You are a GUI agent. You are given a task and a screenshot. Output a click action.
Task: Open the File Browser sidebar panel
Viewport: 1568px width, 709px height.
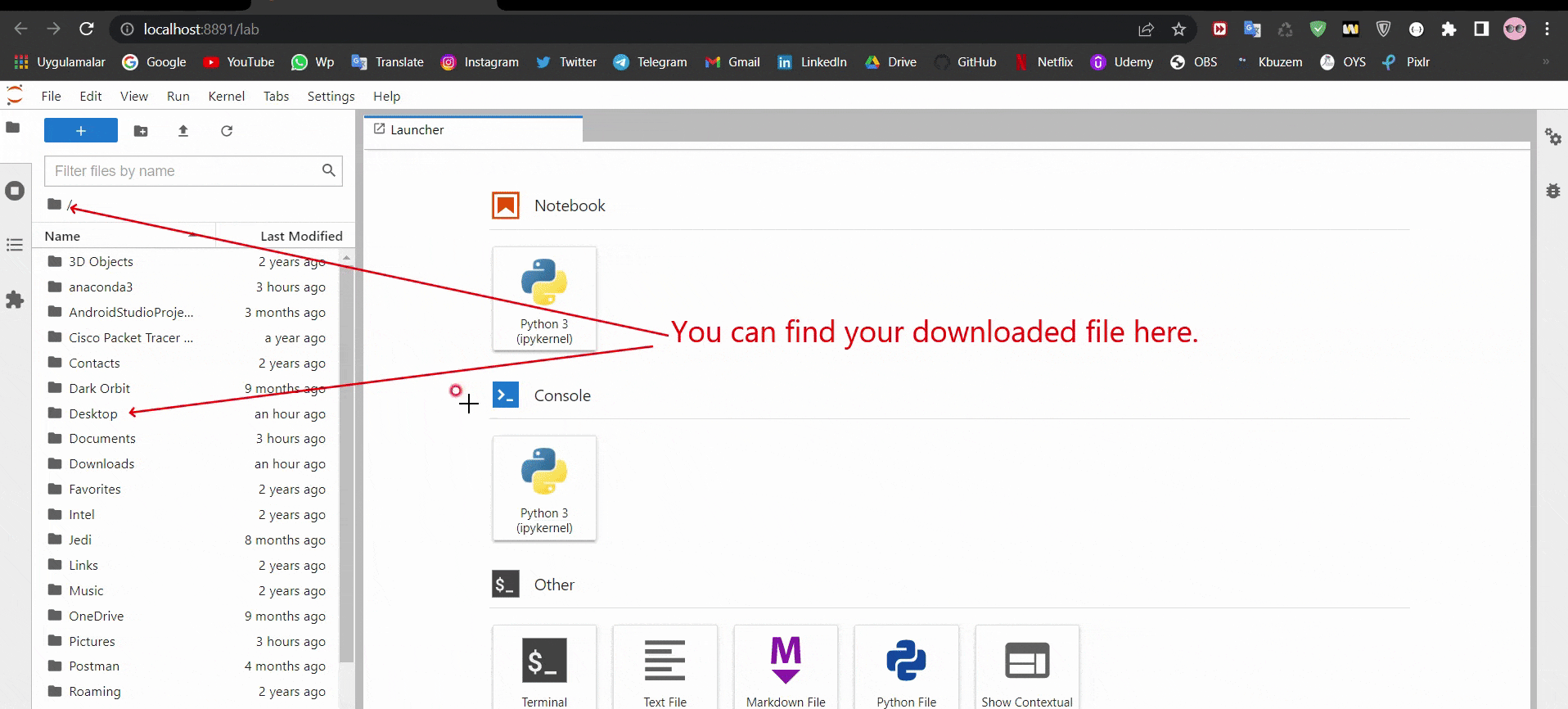[x=13, y=128]
